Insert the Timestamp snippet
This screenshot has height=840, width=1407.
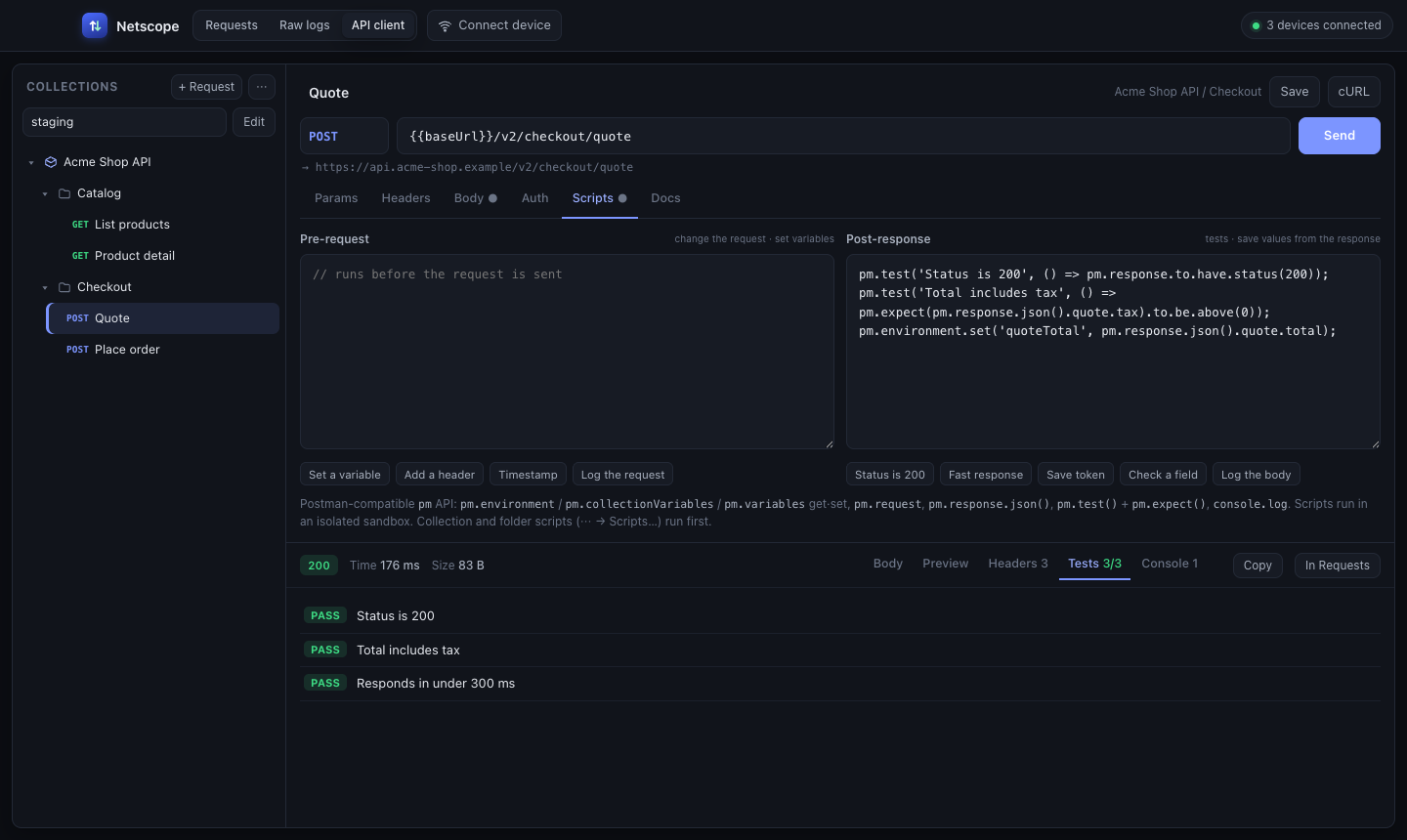tap(528, 475)
